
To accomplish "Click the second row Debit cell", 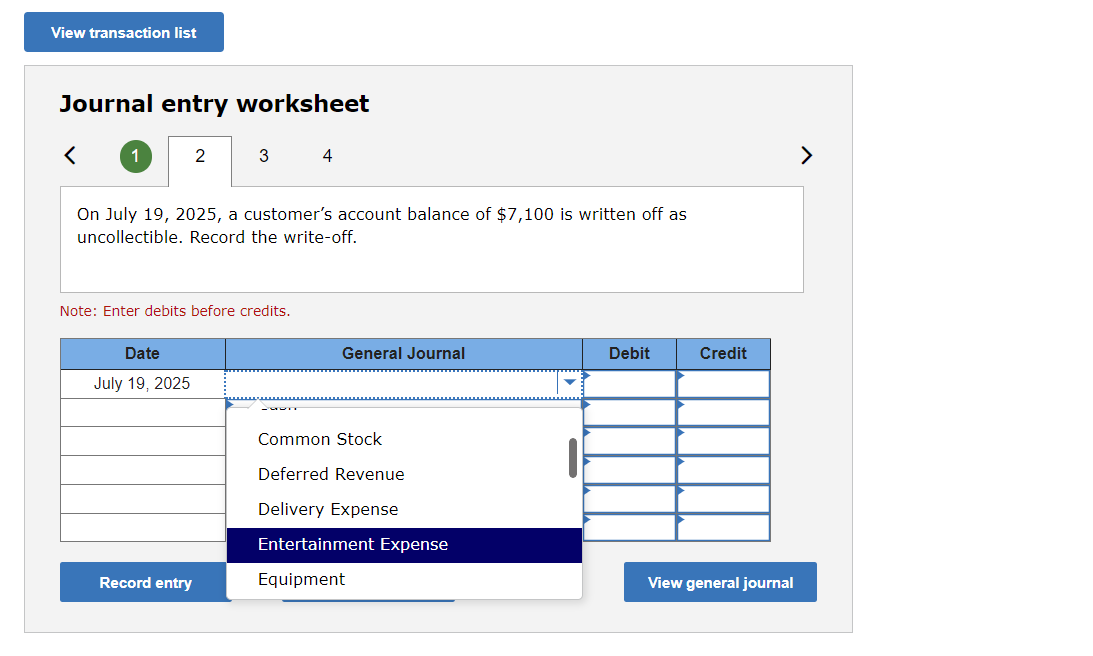I will pos(629,413).
